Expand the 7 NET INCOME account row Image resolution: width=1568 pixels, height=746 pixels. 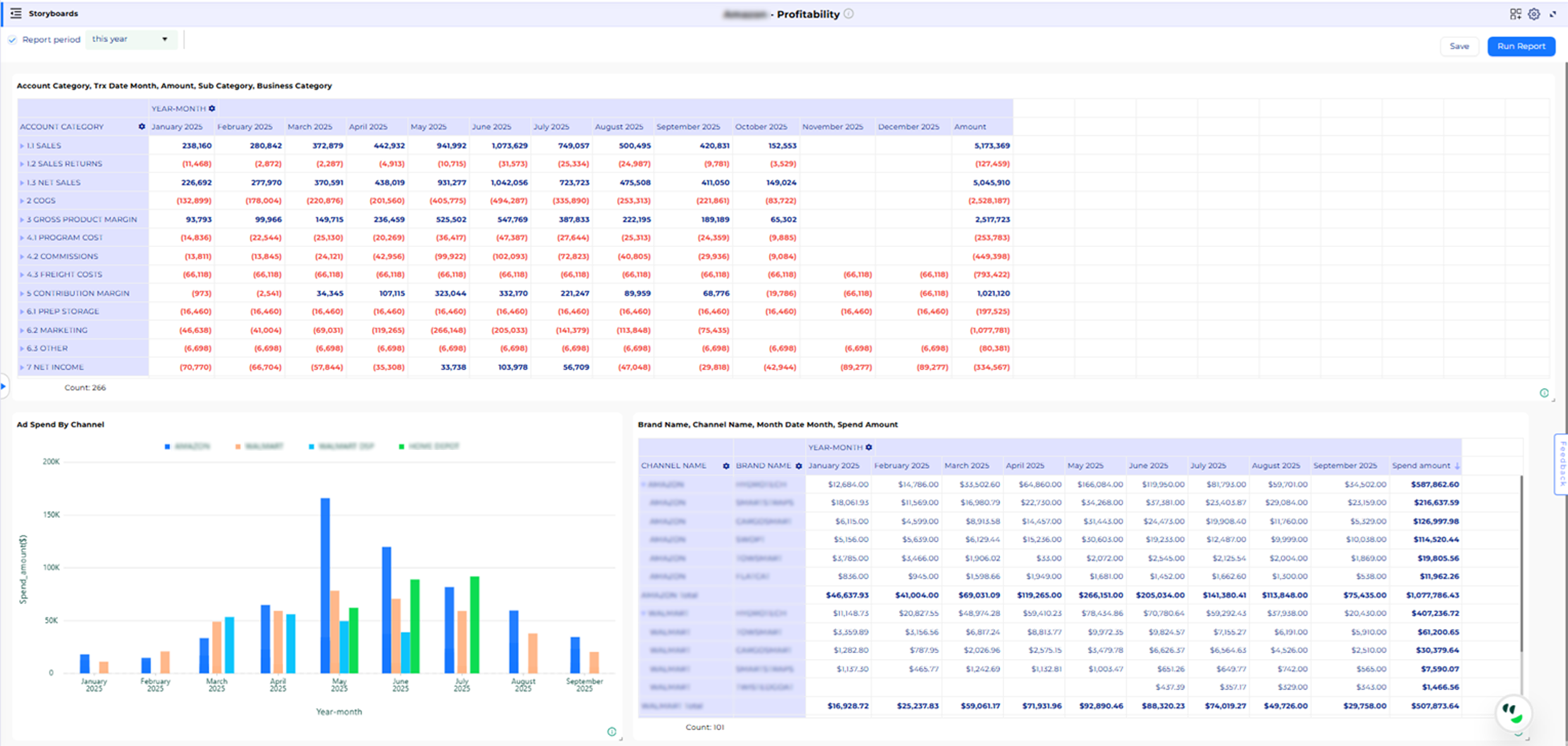[x=21, y=367]
